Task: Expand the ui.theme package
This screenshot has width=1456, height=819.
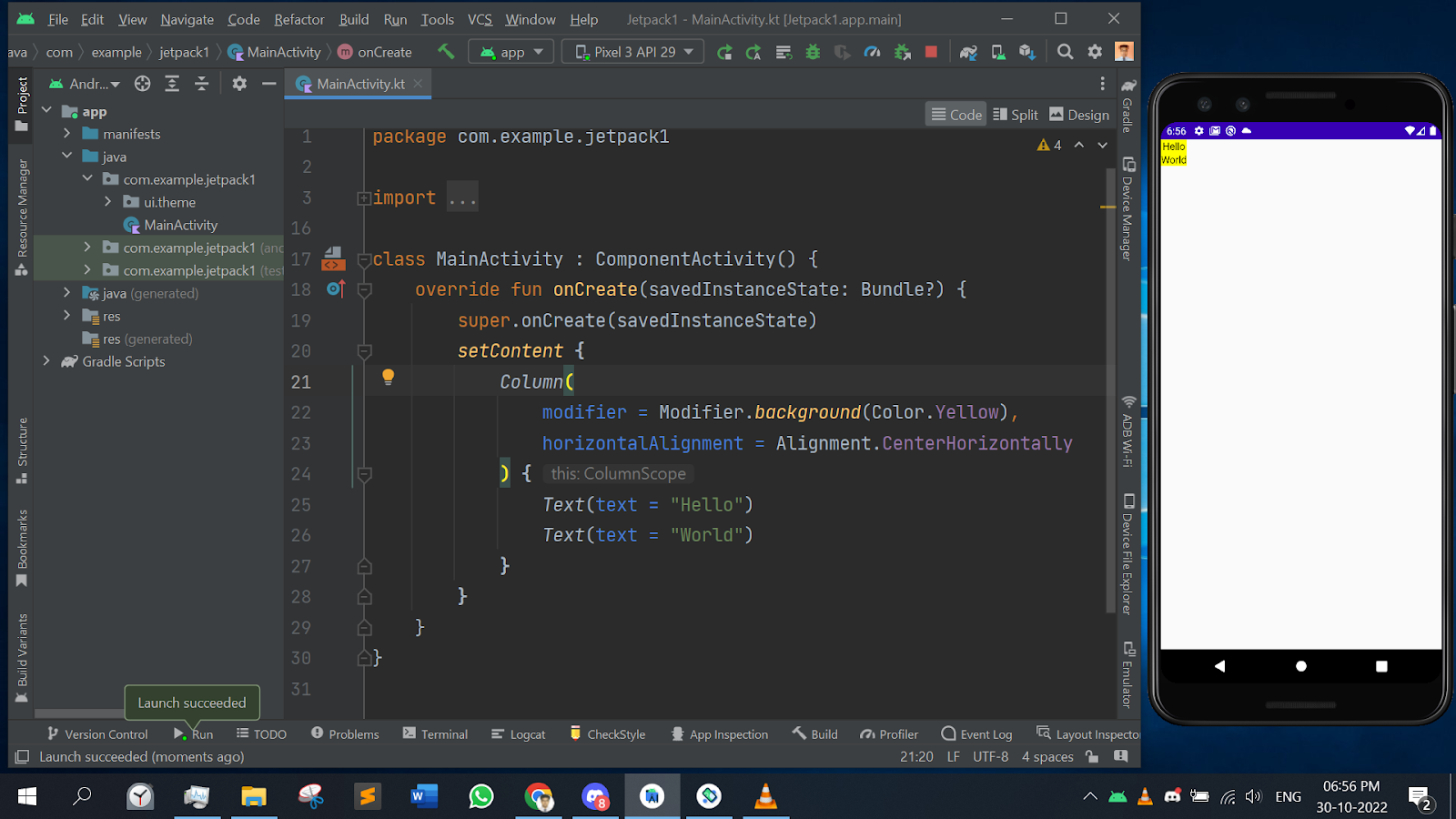Action: click(x=107, y=202)
